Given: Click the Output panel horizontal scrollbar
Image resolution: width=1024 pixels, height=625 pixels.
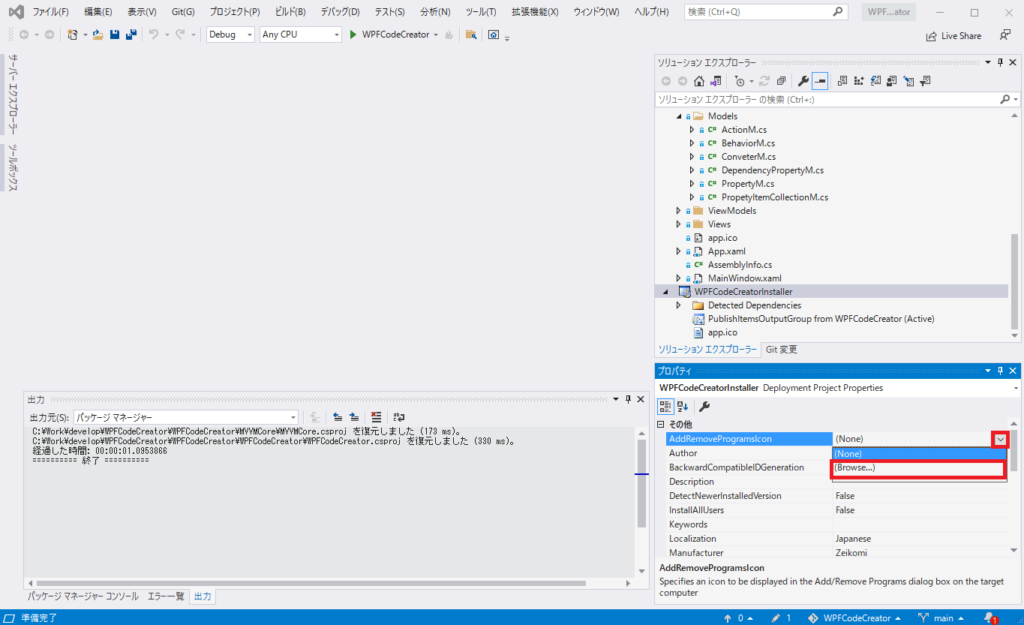Looking at the screenshot, I should 311,583.
